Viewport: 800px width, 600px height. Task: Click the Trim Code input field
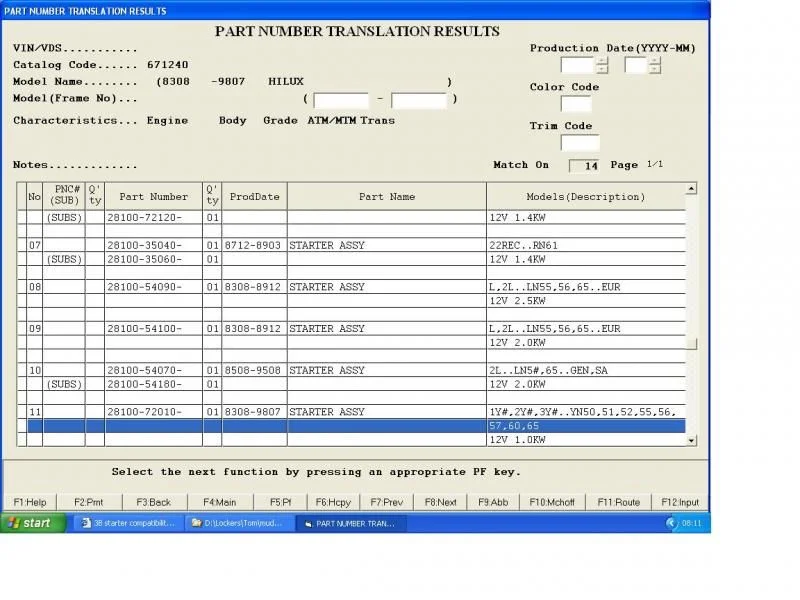tap(580, 142)
